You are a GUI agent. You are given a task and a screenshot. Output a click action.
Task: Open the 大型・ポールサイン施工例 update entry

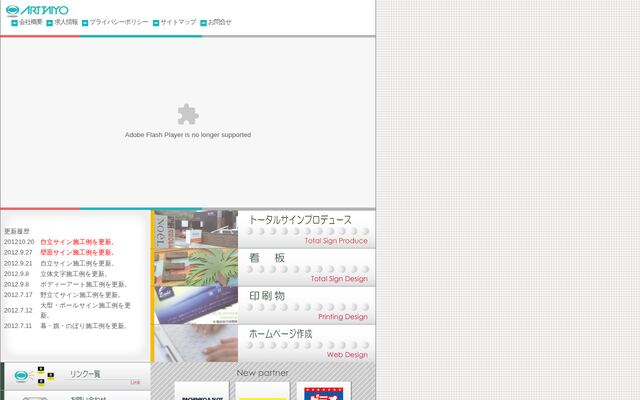85,310
